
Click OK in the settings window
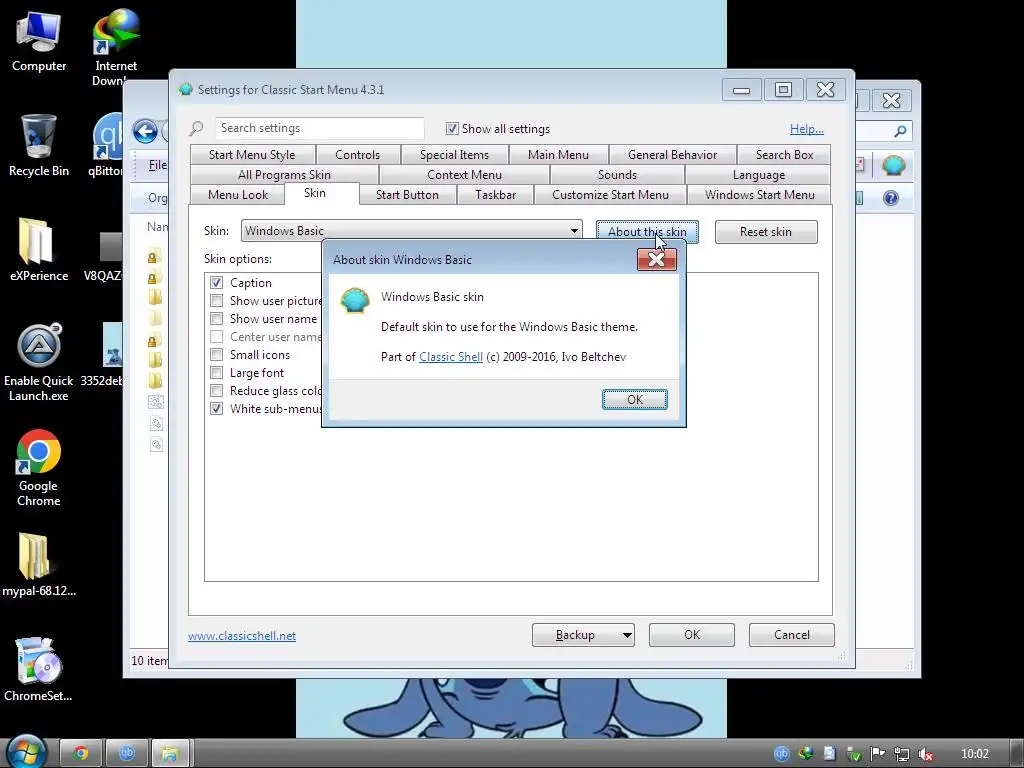692,635
